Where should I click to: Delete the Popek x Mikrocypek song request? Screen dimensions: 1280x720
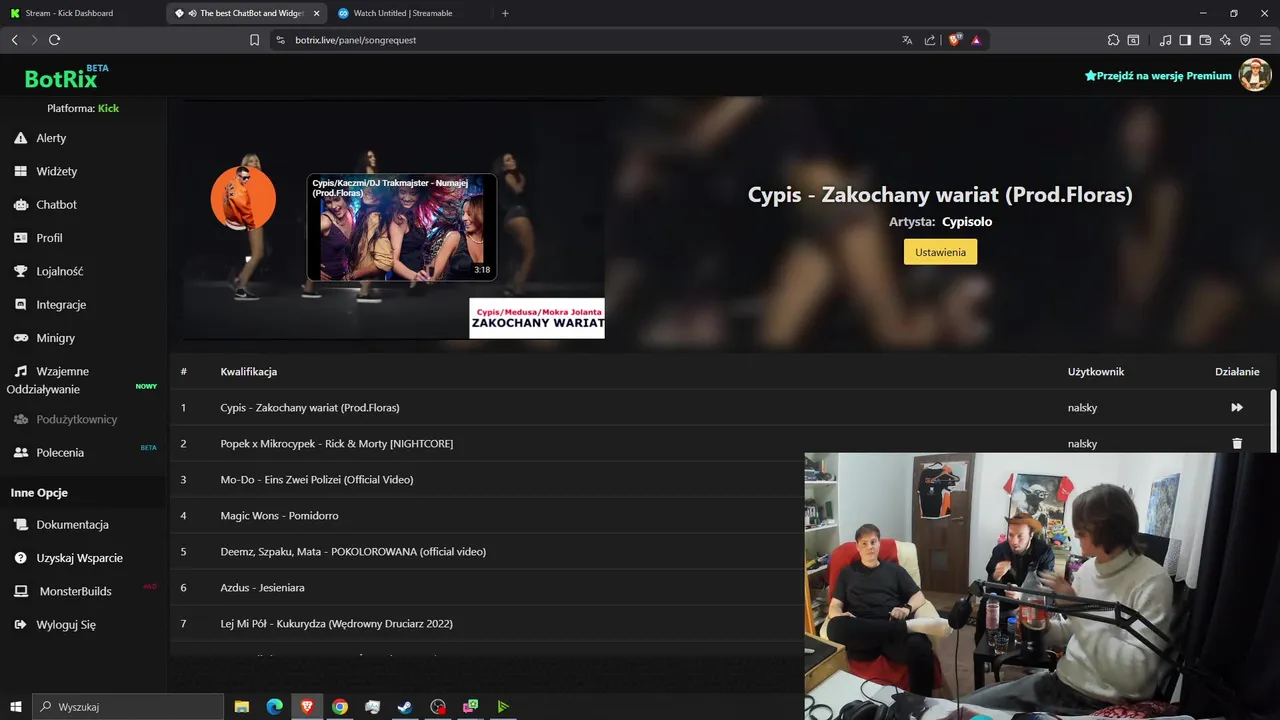point(1237,443)
